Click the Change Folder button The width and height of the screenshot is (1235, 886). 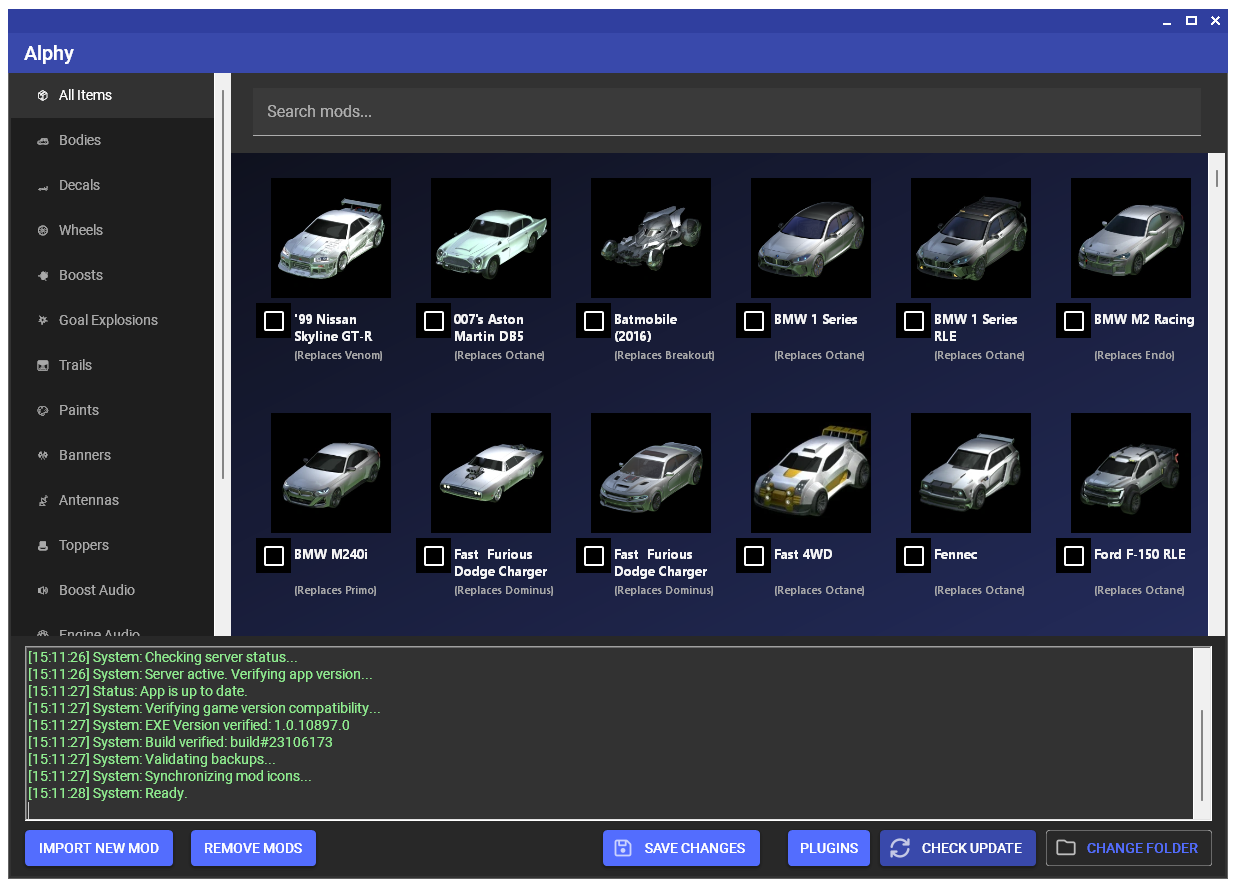(x=1129, y=848)
